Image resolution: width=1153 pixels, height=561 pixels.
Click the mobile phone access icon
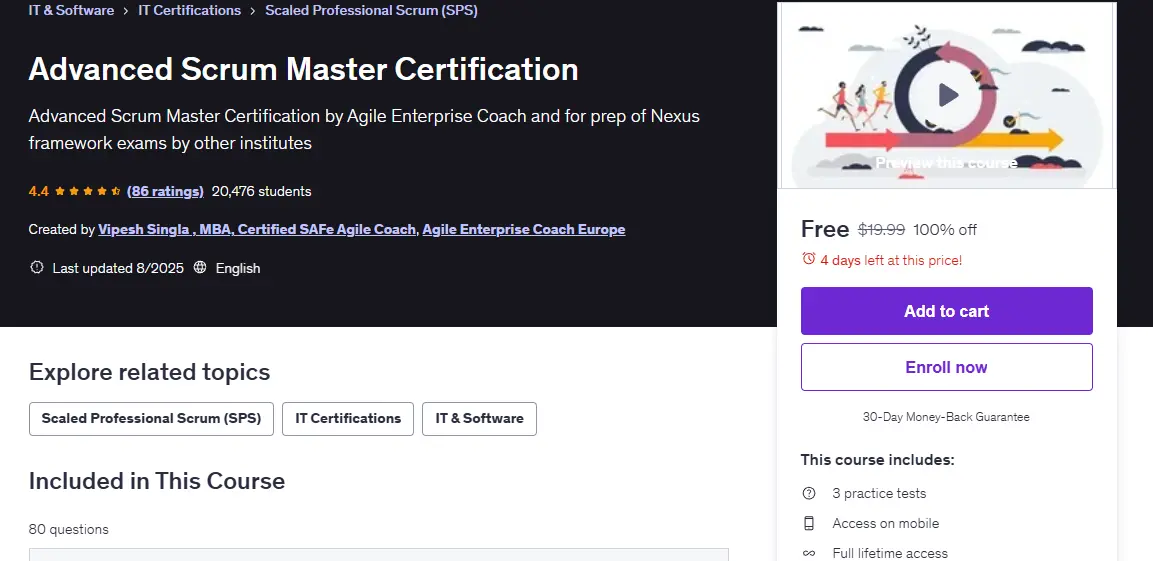(809, 524)
